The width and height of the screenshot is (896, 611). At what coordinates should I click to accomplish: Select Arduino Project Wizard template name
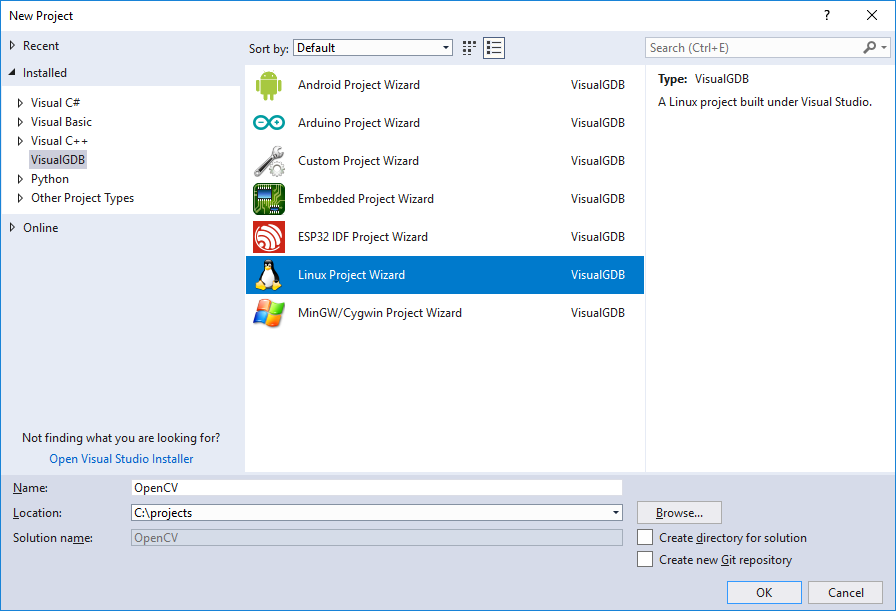click(359, 123)
